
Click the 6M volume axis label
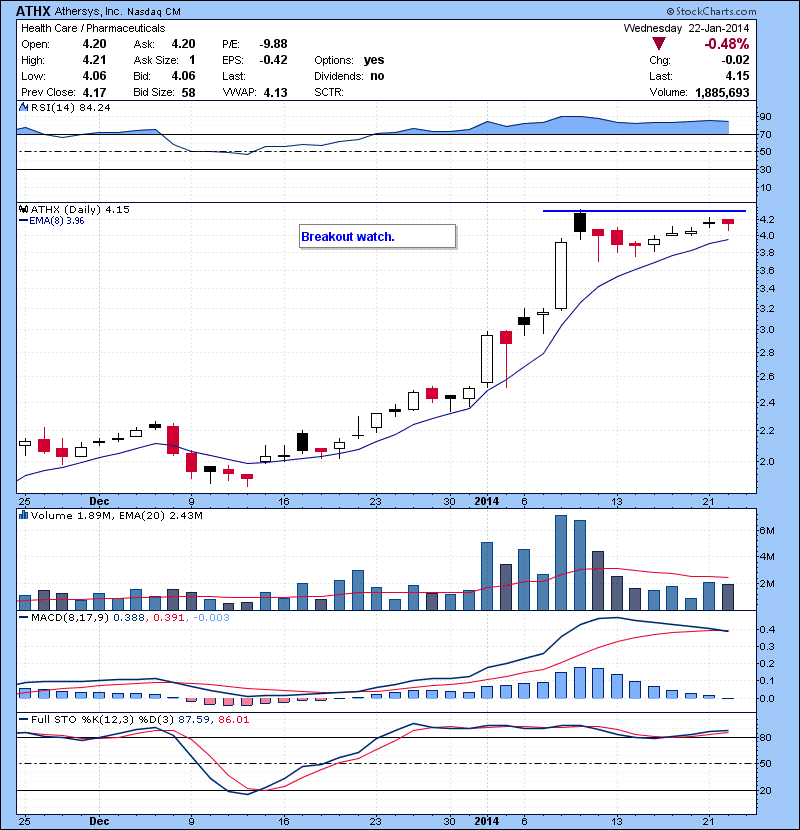coord(767,530)
